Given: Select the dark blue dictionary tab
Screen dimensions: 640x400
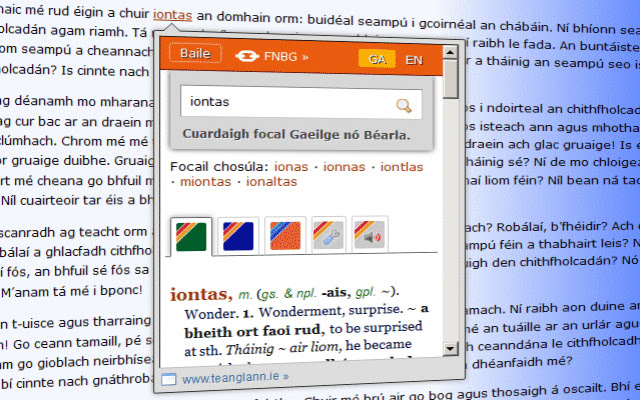Looking at the screenshot, I should 238,236.
